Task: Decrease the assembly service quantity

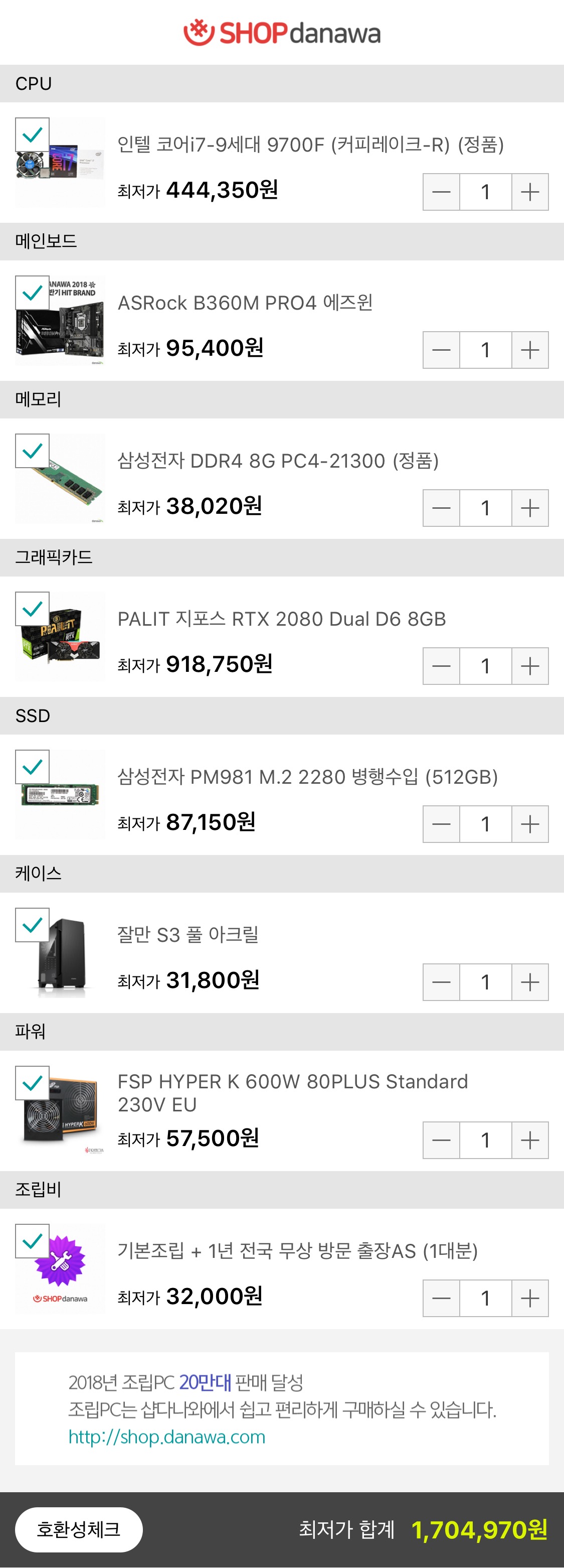Action: coord(441,1299)
